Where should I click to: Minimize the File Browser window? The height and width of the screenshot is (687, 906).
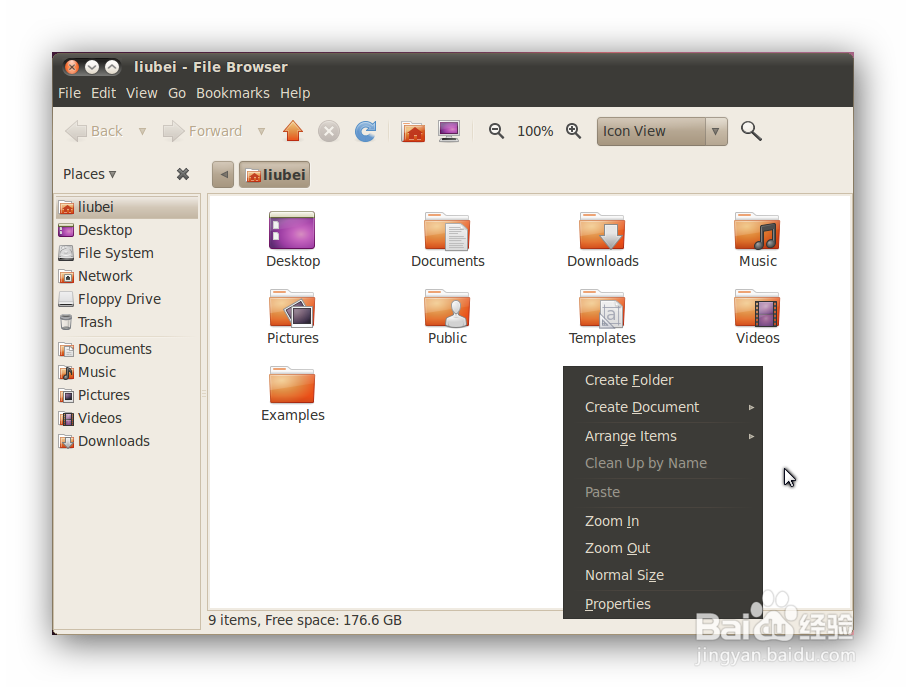92,67
